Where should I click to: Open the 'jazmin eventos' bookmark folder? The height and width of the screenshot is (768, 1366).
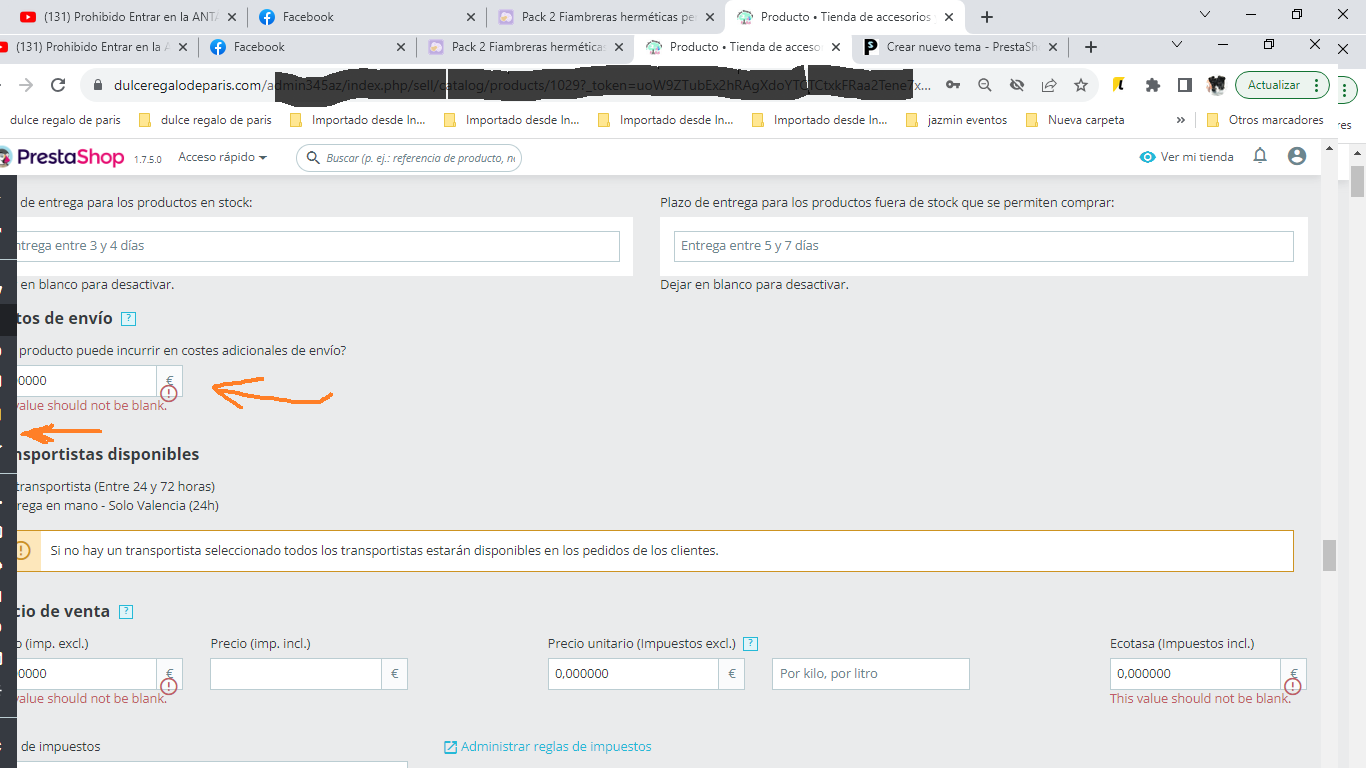point(956,120)
